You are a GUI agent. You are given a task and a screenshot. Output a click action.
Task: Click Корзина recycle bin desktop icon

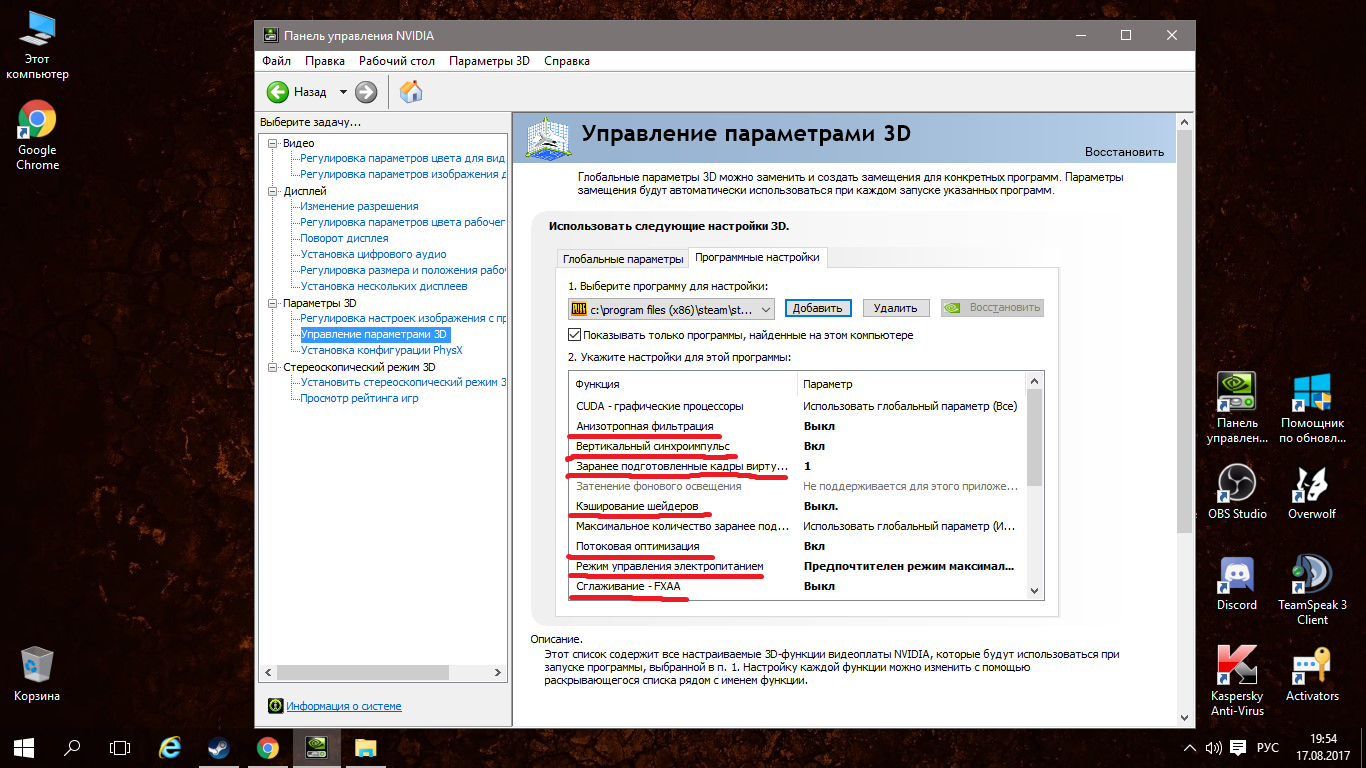(37, 674)
